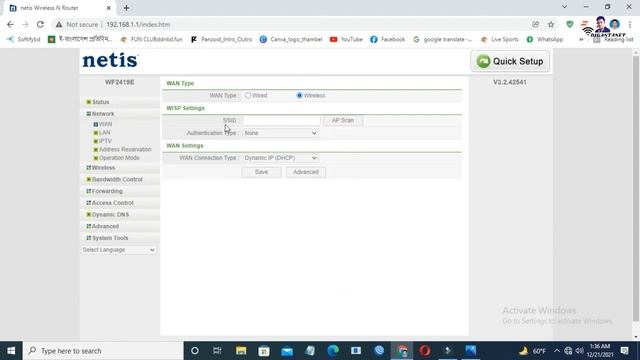
Task: Click the green shield extension icon
Action: click(570, 24)
